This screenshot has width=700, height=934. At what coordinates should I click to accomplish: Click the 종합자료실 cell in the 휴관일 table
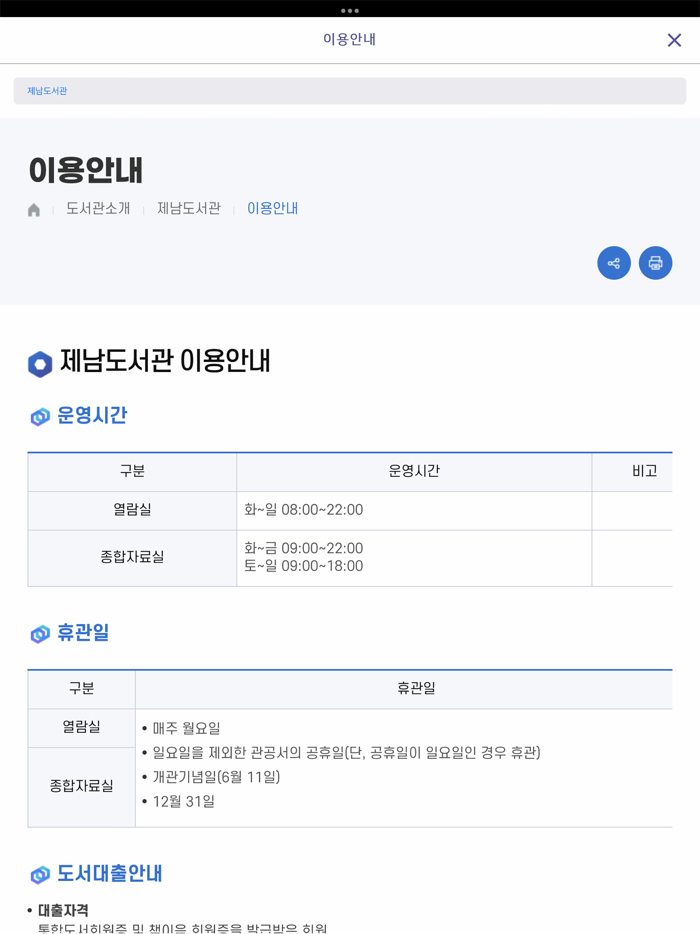81,786
